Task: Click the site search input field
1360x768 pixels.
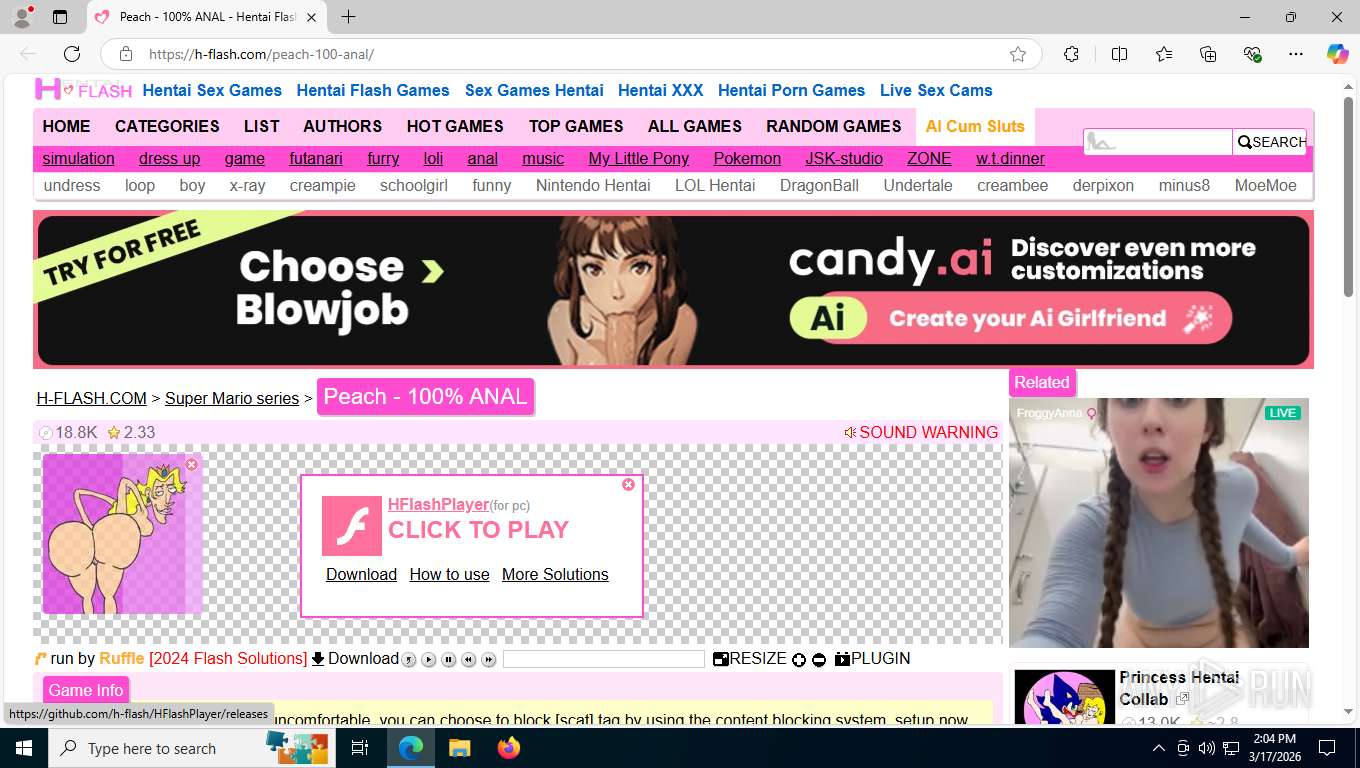Action: click(x=1158, y=142)
